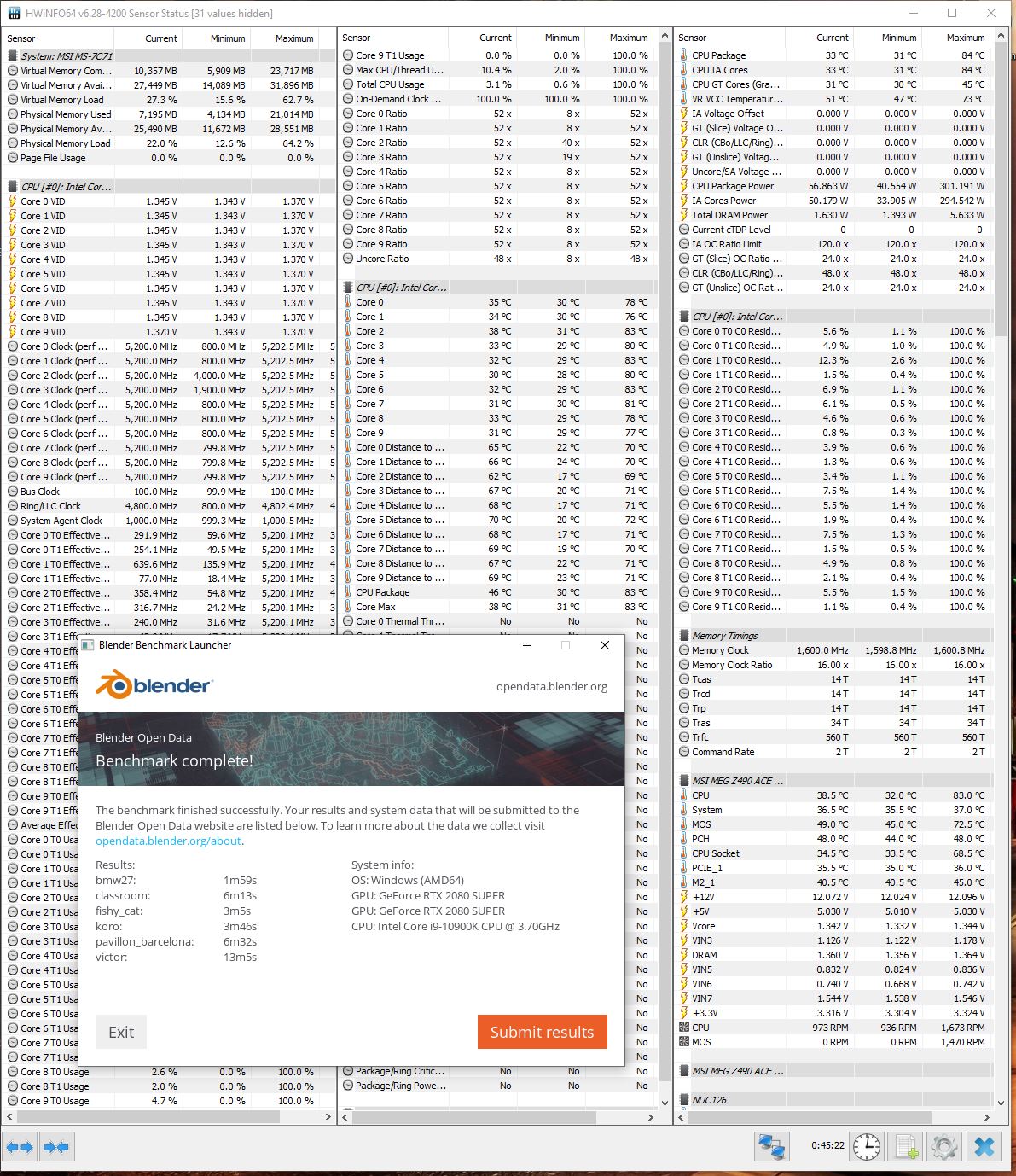Click the fan icon beside CPU 973 RPM
1016x1176 pixels.
click(x=684, y=1028)
